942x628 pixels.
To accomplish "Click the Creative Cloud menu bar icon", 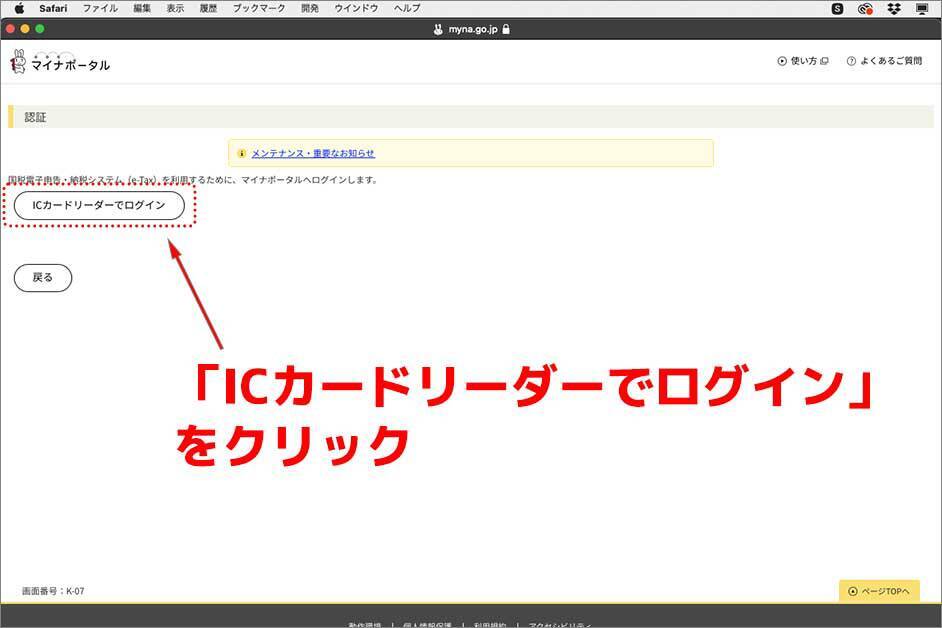I will [x=866, y=8].
